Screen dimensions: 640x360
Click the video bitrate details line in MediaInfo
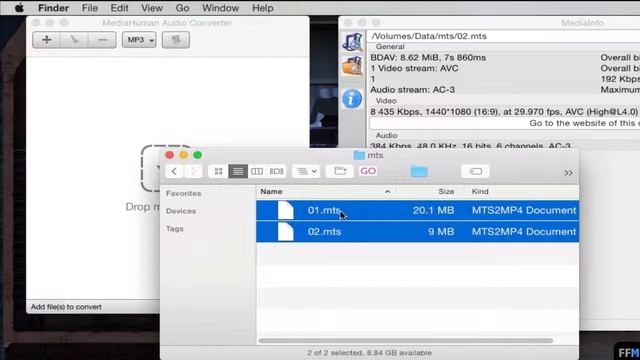click(504, 111)
